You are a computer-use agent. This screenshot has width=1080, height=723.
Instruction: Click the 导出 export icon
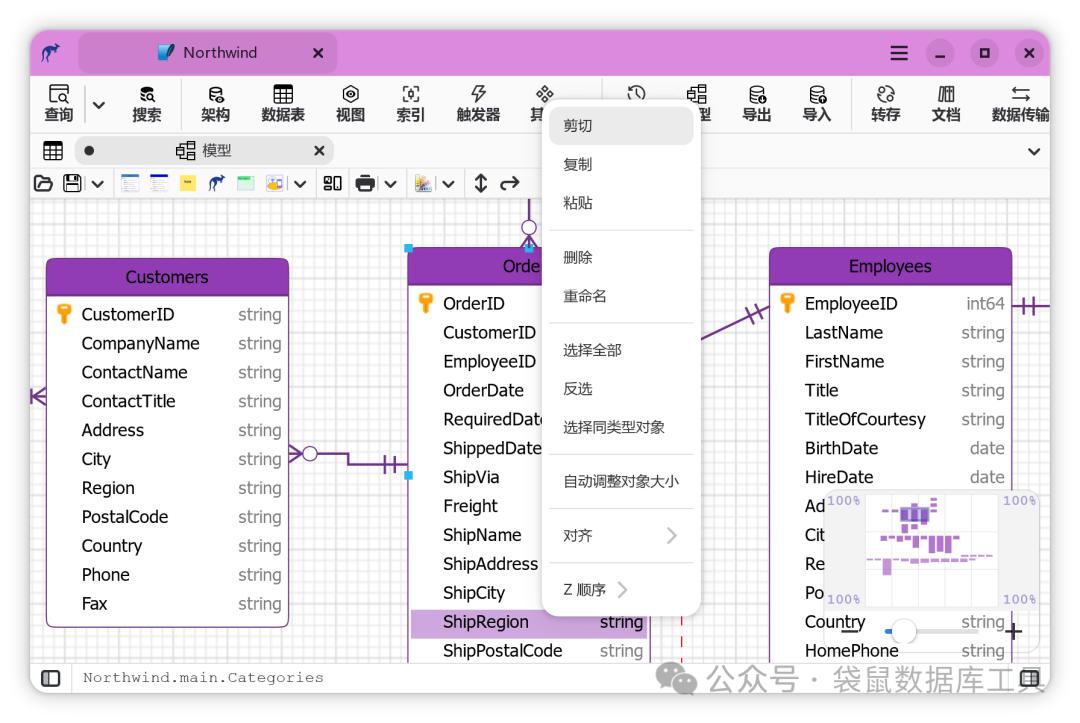[x=756, y=103]
